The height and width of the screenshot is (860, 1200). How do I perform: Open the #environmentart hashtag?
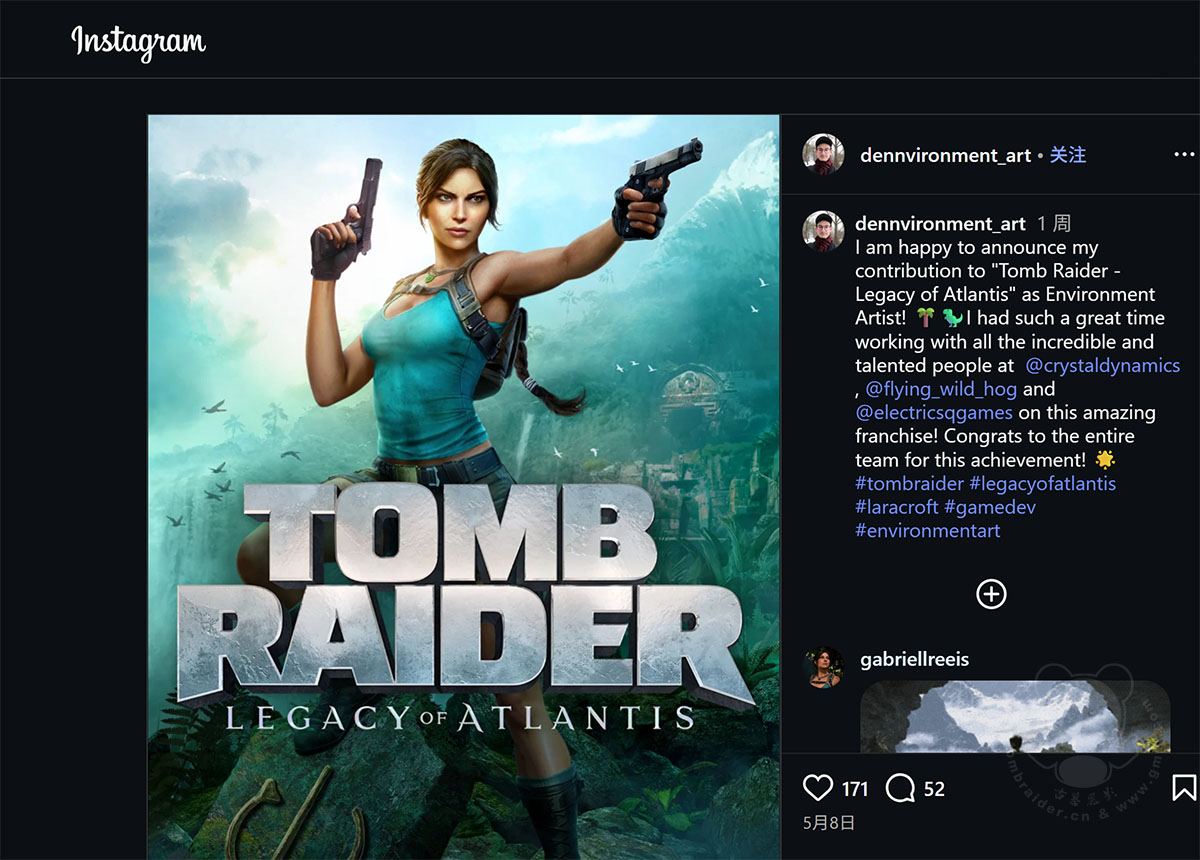tap(928, 531)
